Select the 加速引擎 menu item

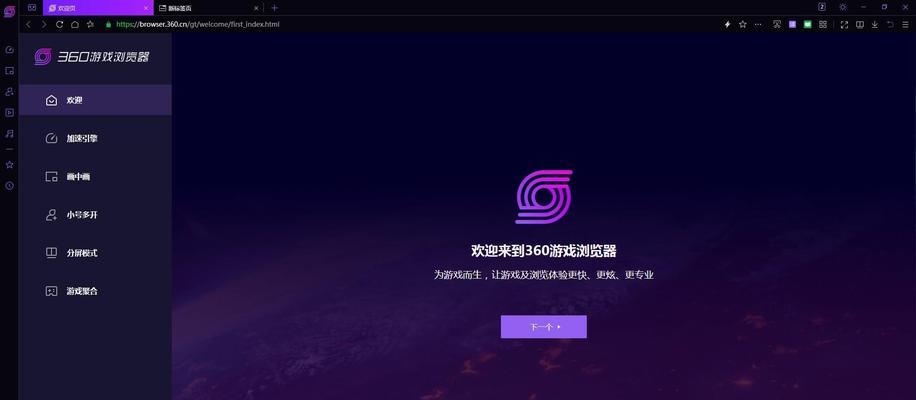point(95,138)
